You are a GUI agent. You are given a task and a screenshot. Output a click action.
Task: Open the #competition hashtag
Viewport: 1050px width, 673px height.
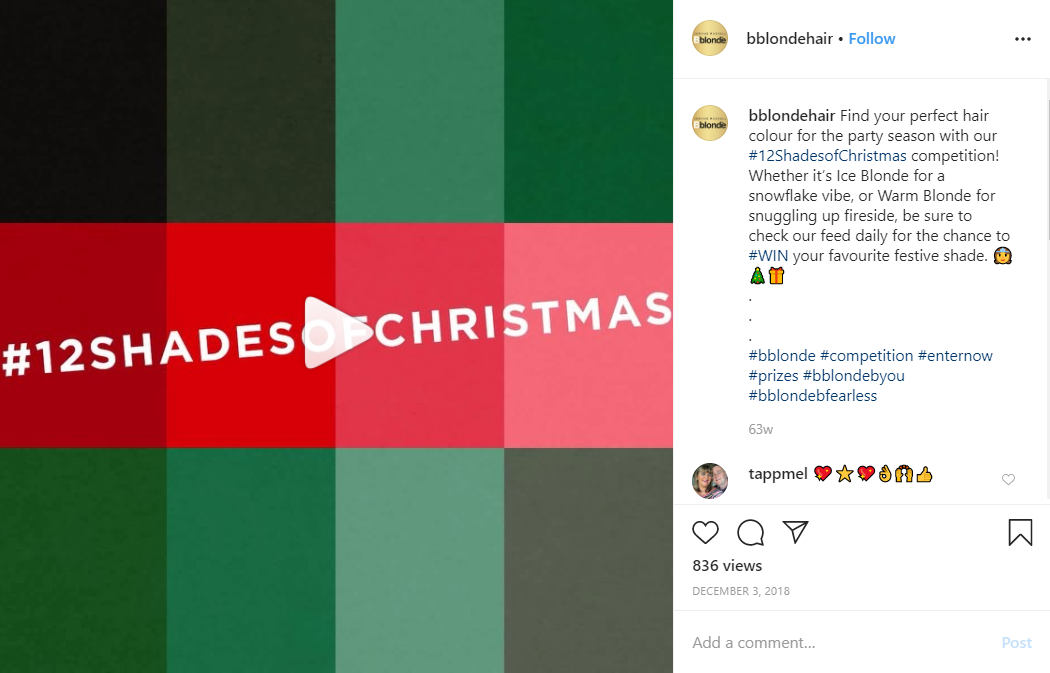tap(867, 356)
